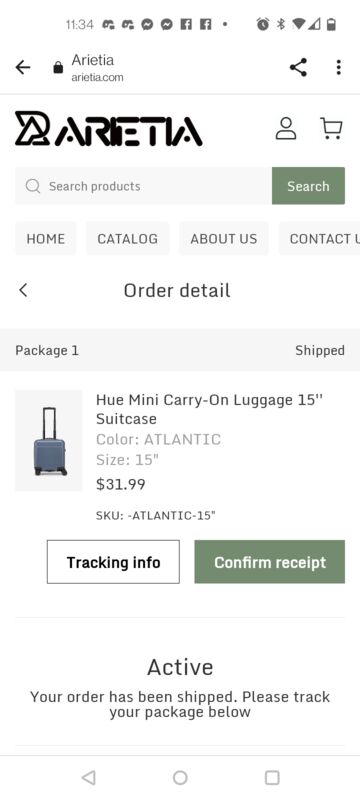Tap Android home circle button
Screen dimensions: 360x800
pos(180,778)
